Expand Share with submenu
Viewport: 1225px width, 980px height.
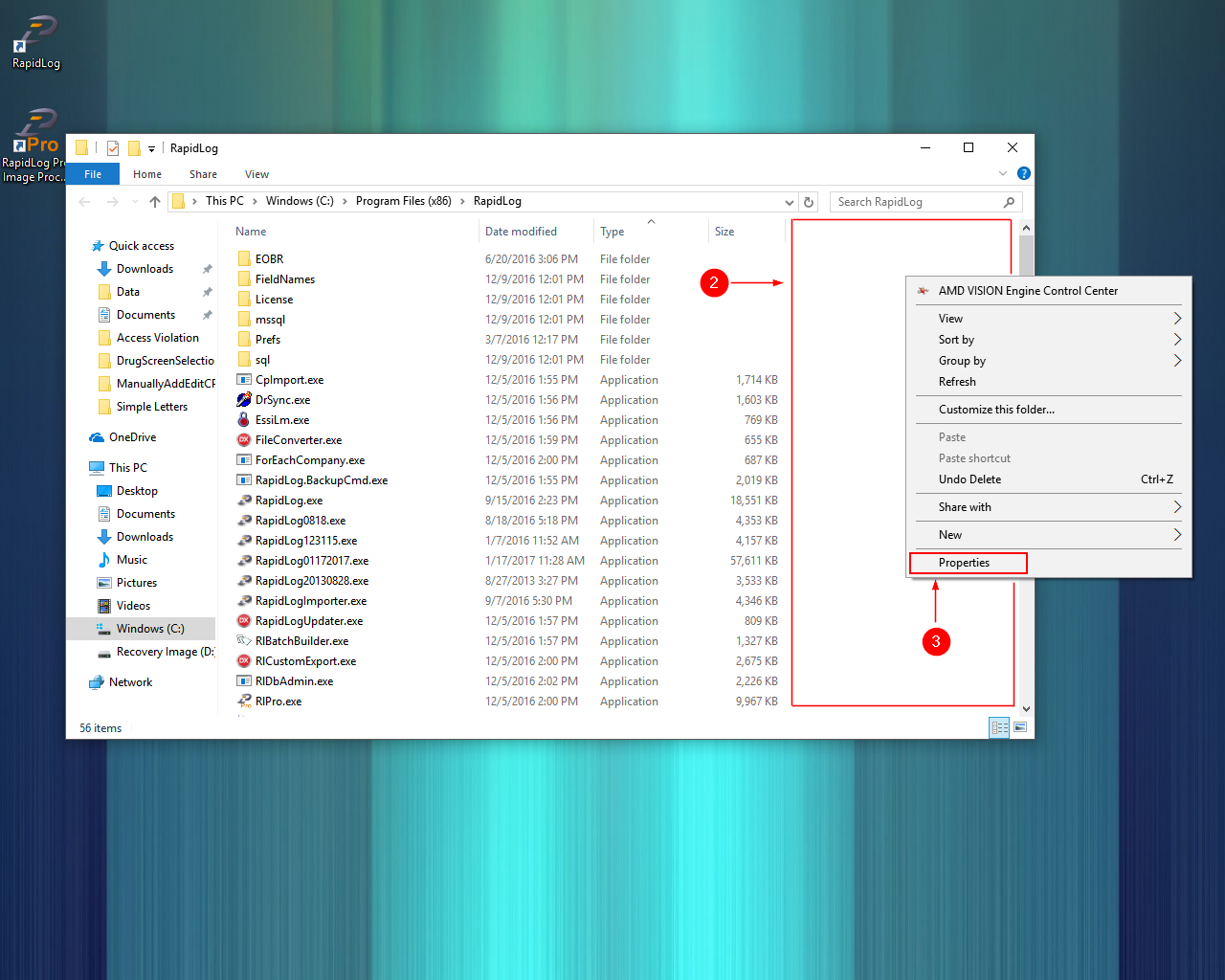[1177, 507]
